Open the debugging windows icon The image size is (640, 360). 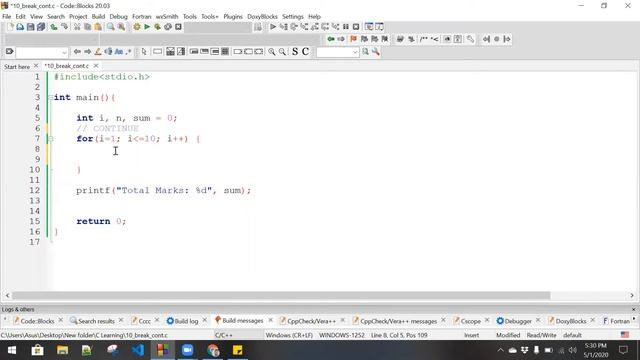(369, 27)
